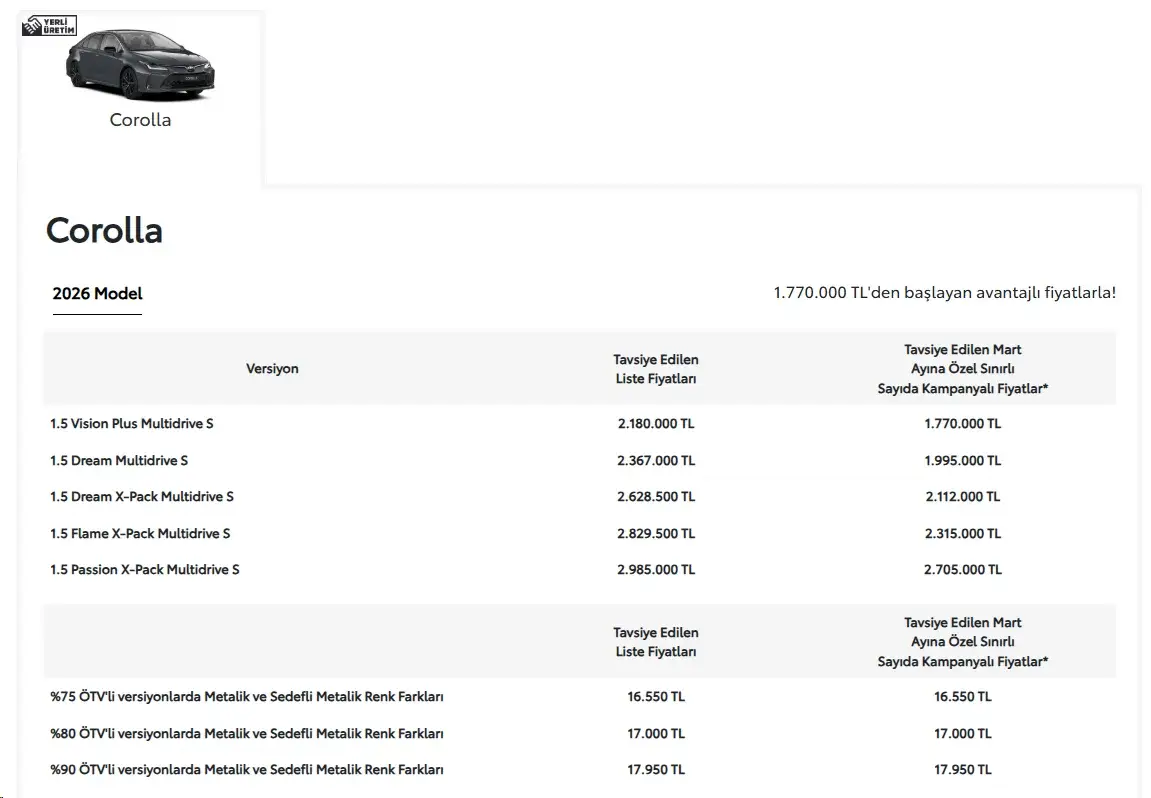Select the %75 ÖTV'li Metalik Renk Farkları row
The height and width of the screenshot is (798, 1151).
click(580, 697)
